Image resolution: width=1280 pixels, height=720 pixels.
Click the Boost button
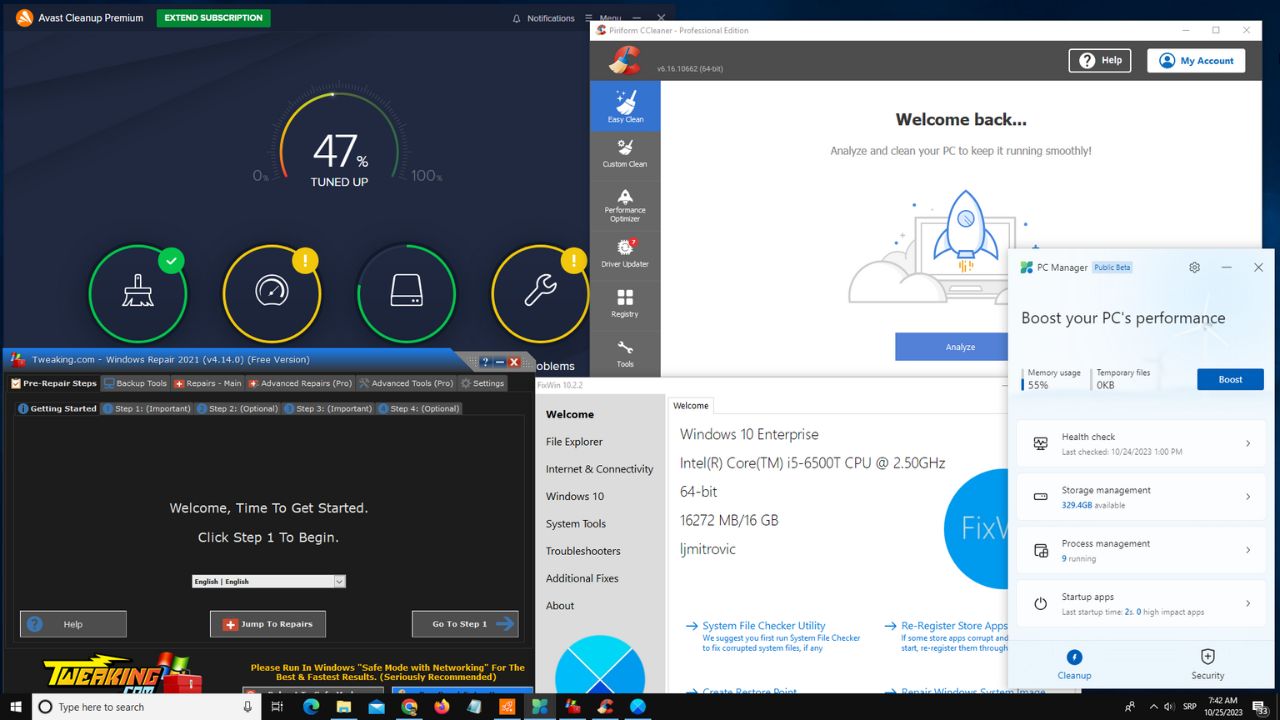coord(1230,379)
